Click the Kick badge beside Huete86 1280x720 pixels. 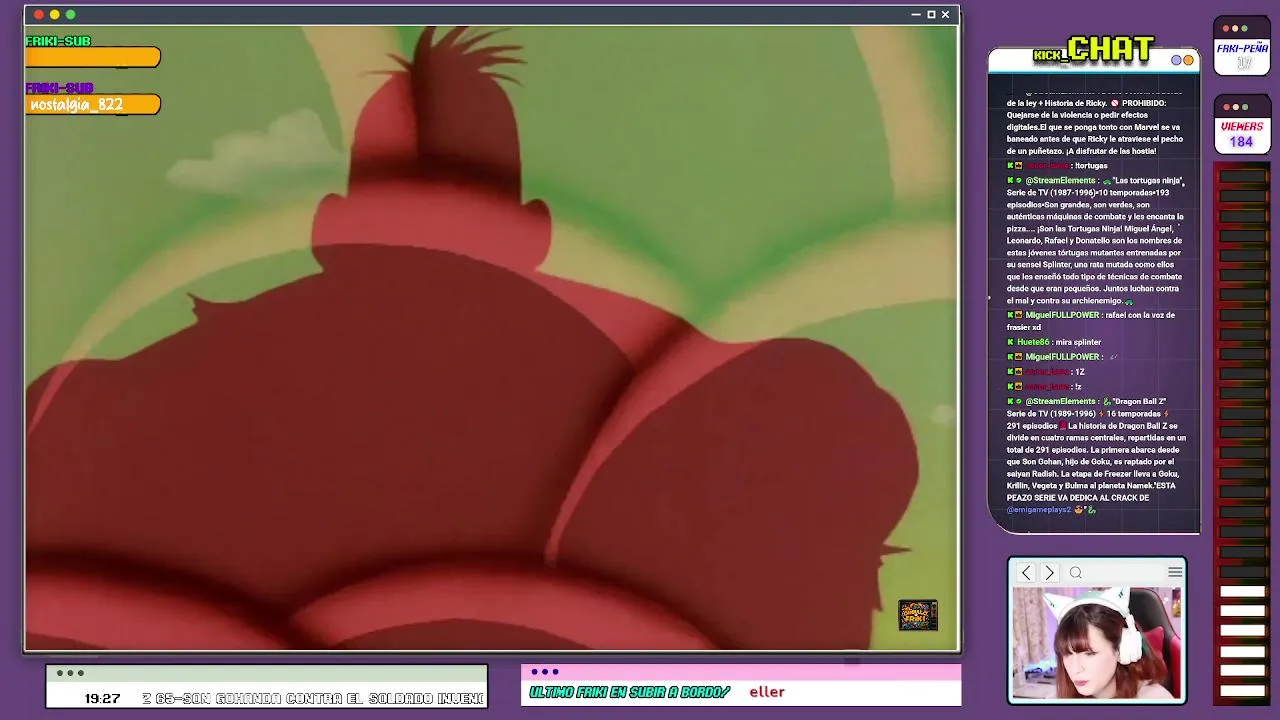tap(1010, 342)
